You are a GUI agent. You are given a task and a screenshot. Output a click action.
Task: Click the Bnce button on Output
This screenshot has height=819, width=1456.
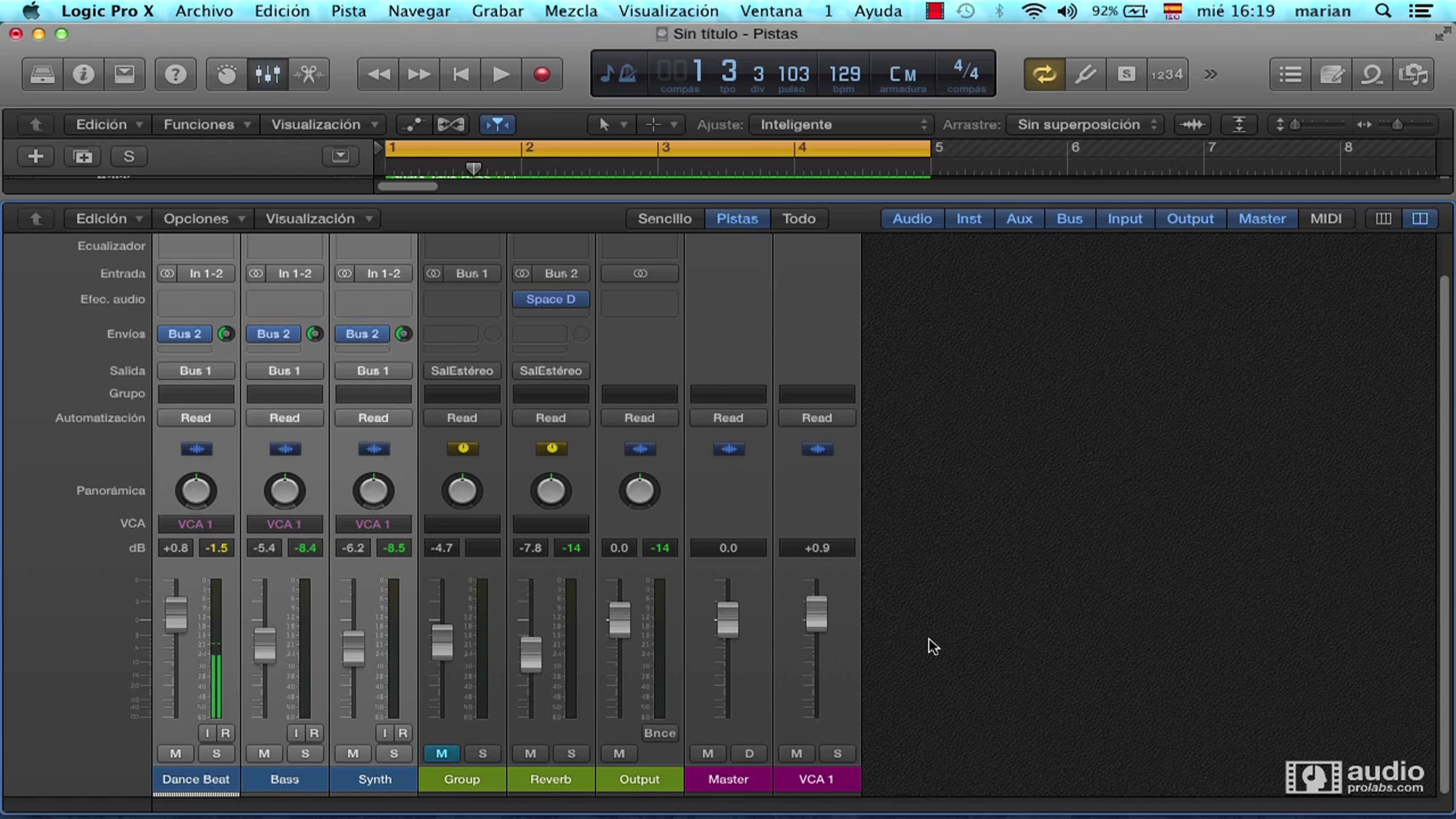coord(659,733)
